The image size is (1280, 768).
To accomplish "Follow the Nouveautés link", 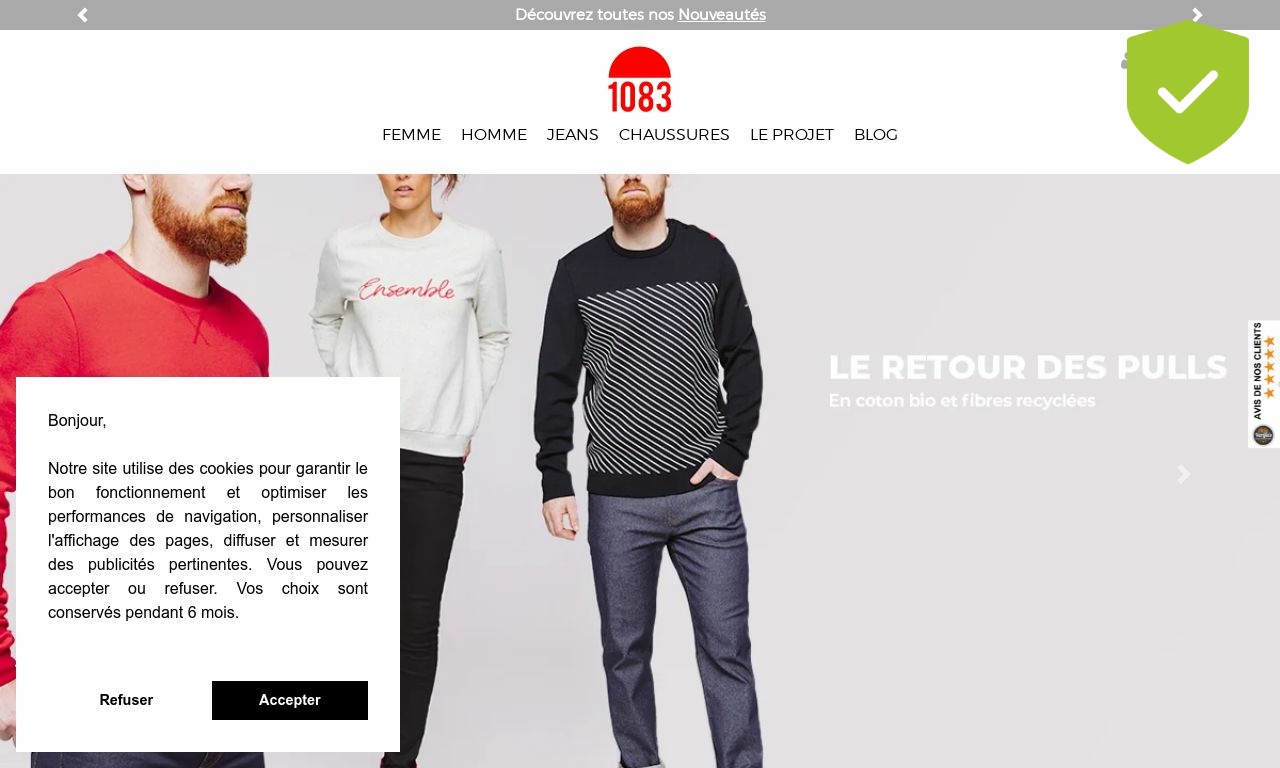I will (x=722, y=15).
